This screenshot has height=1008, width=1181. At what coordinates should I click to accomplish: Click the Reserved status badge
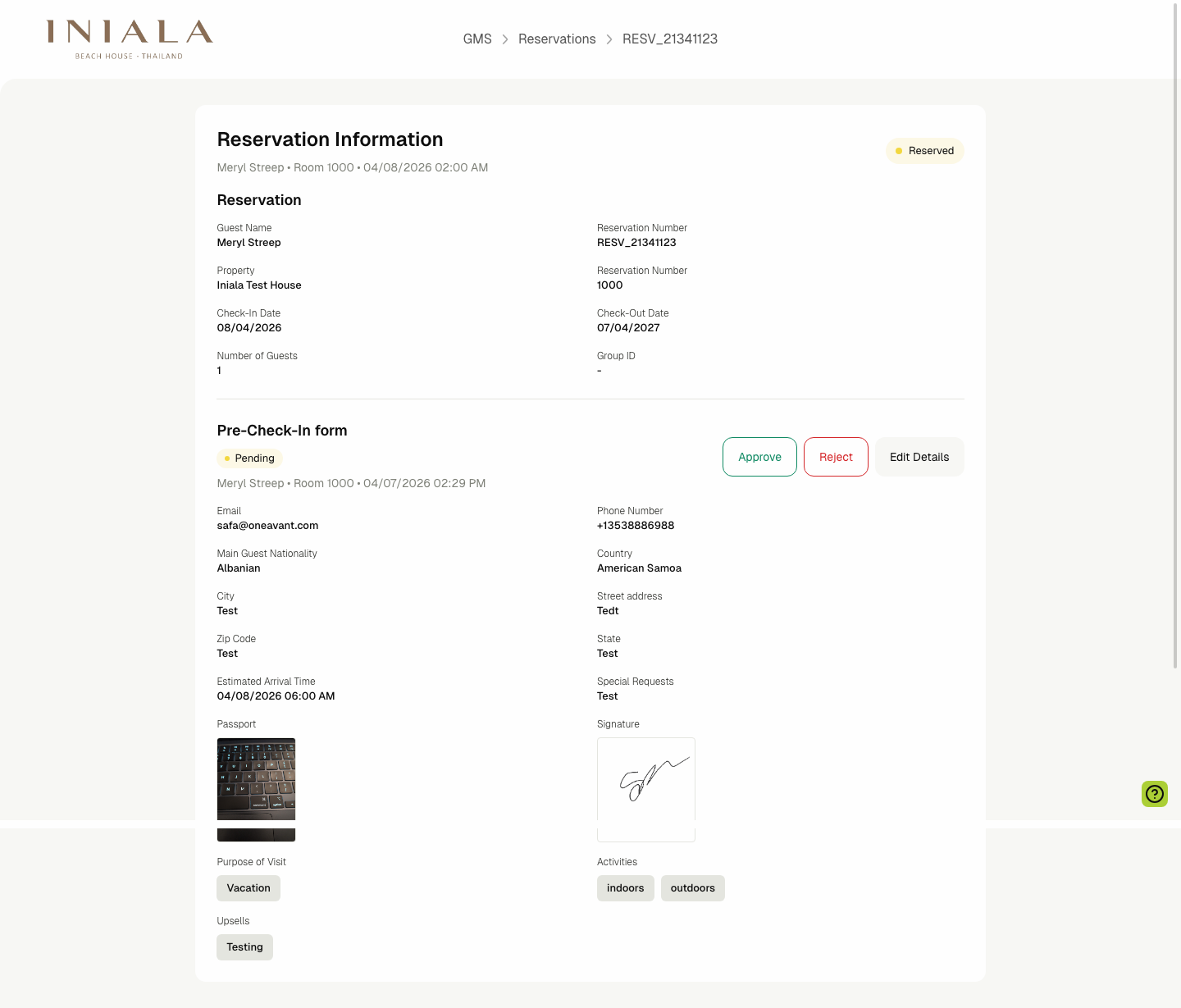coord(925,151)
